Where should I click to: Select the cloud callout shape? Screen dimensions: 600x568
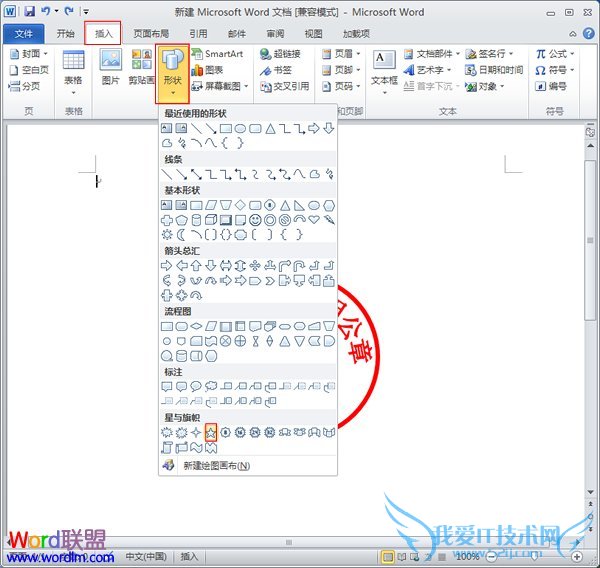point(211,387)
